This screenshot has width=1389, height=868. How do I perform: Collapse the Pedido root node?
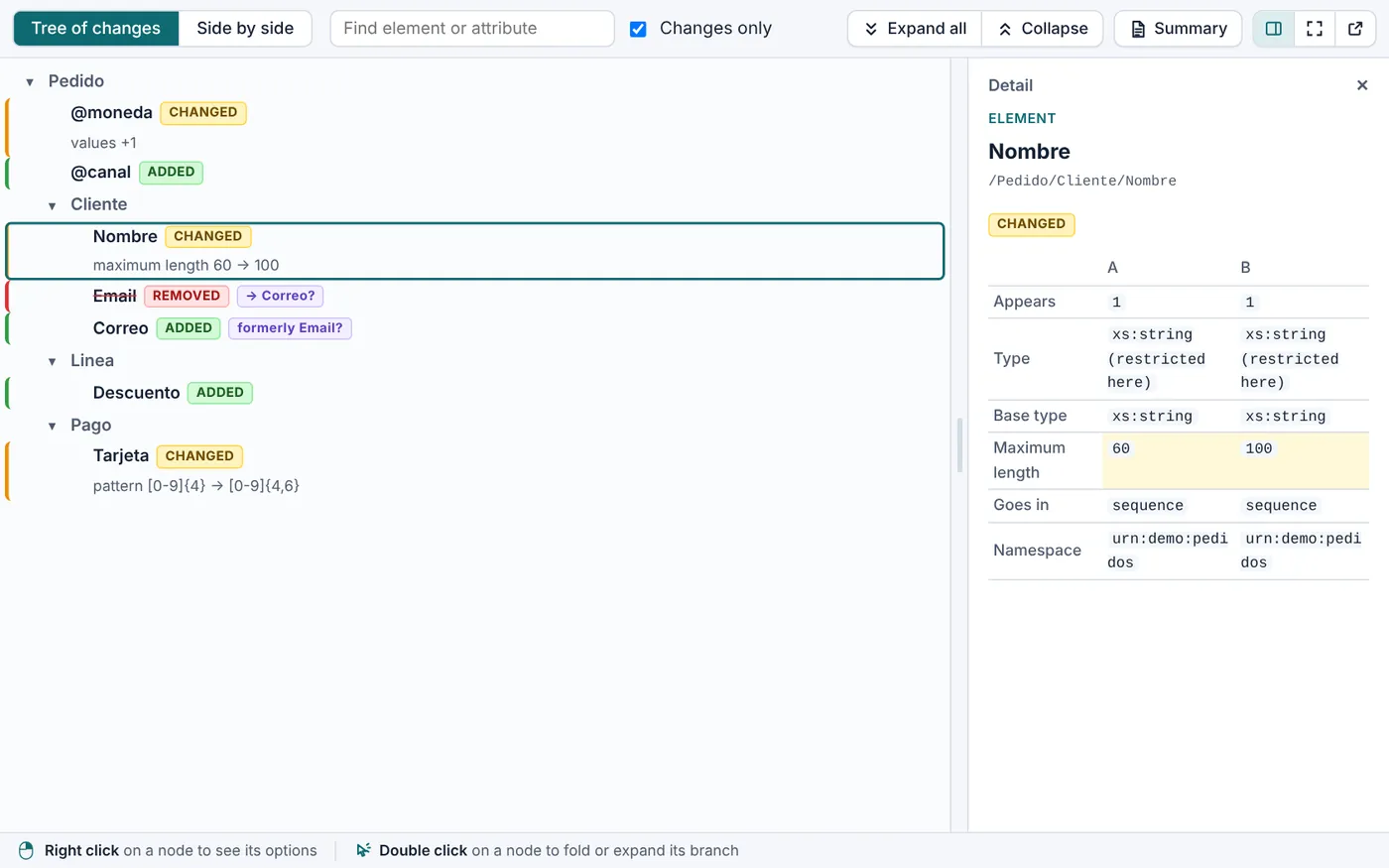tap(30, 82)
